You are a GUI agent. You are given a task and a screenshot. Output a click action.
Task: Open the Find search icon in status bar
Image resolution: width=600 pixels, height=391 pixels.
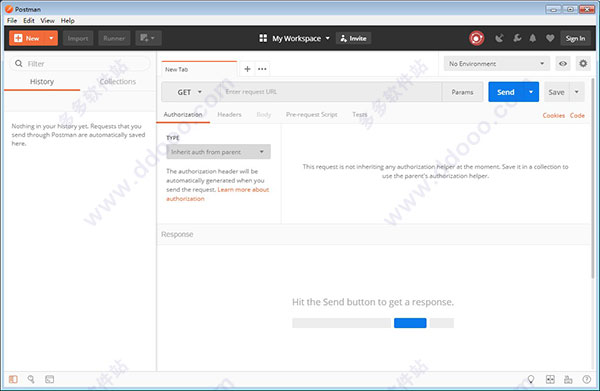31,379
